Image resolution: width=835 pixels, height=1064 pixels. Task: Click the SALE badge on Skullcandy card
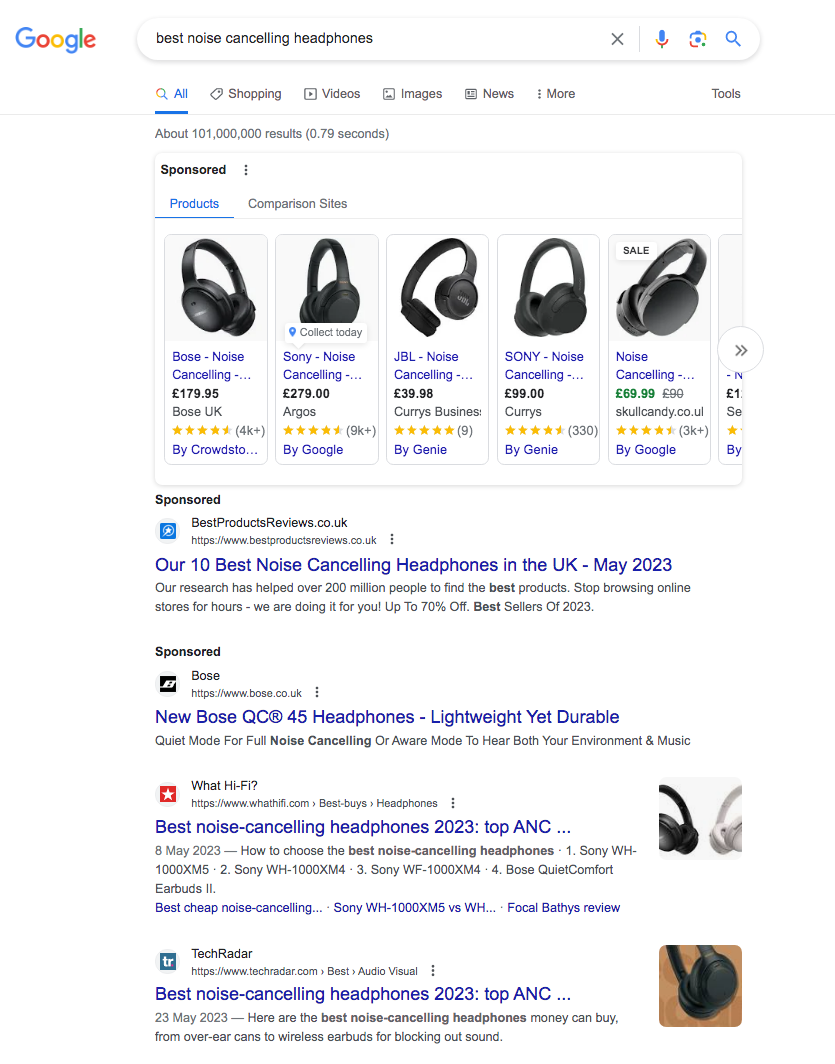coord(636,250)
